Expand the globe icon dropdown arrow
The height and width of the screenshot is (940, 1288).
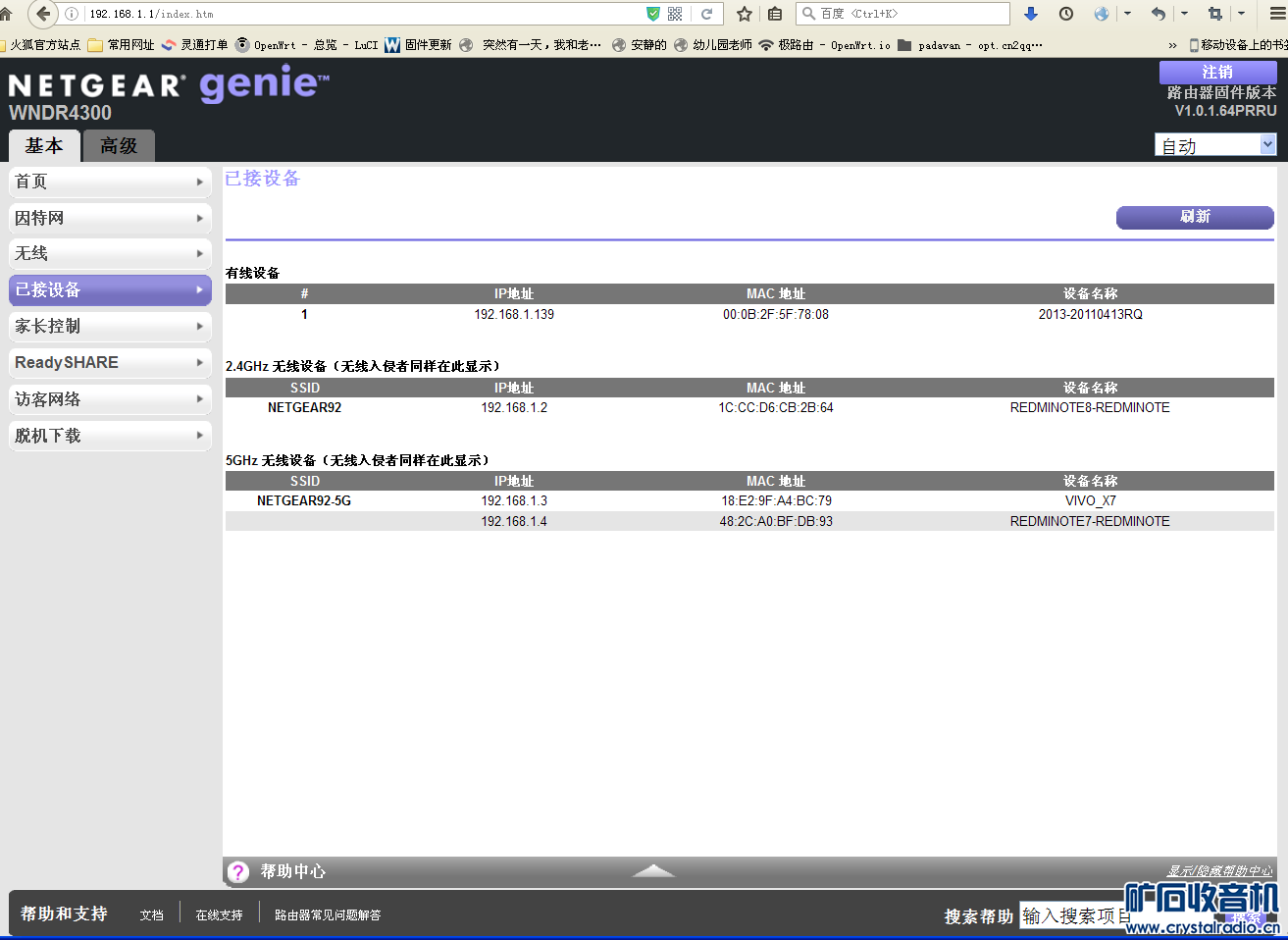(1127, 14)
